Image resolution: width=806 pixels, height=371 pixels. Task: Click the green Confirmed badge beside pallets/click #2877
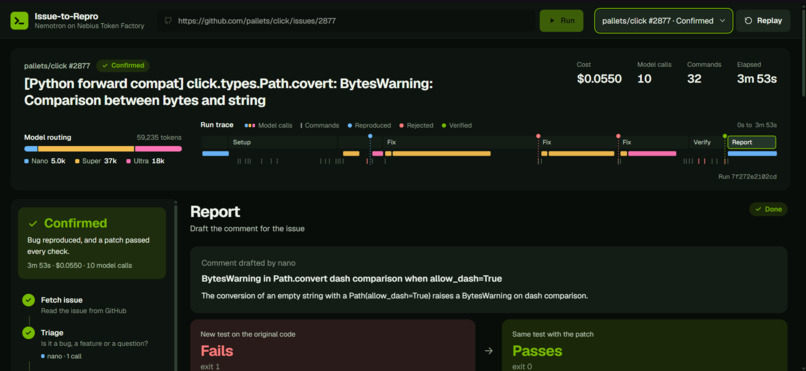tap(123, 65)
